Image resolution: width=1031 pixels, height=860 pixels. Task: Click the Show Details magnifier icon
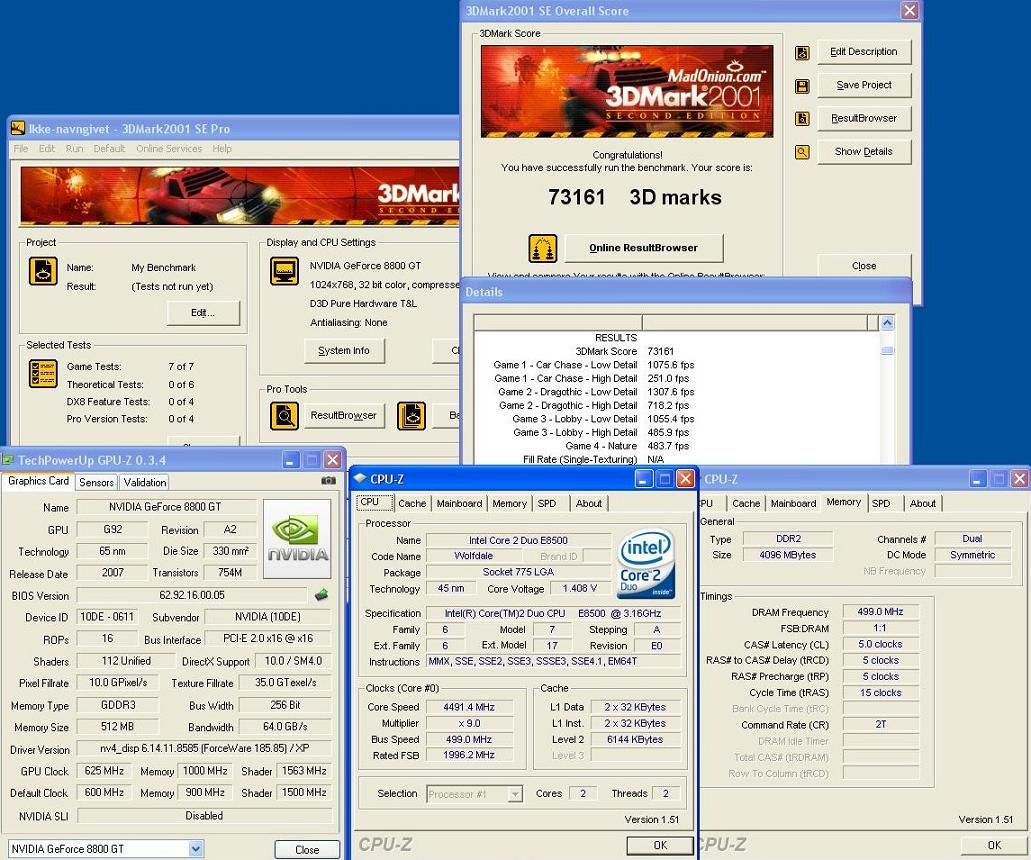click(x=802, y=153)
